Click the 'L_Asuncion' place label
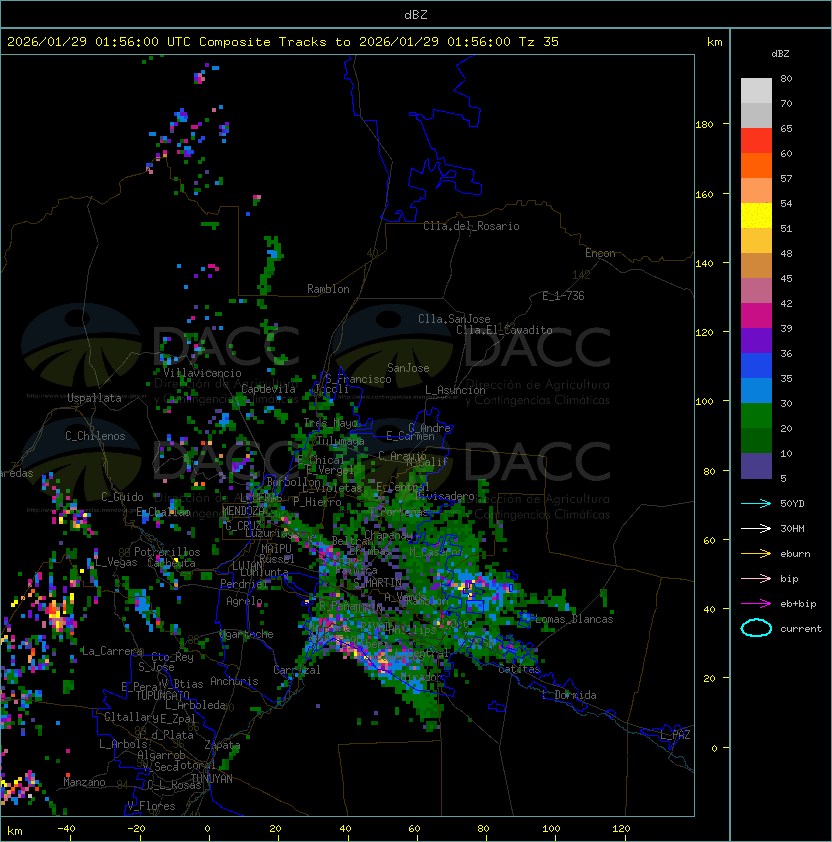This screenshot has width=832, height=842. [455, 390]
